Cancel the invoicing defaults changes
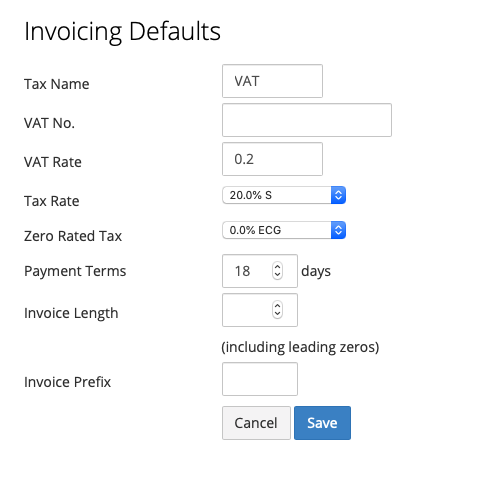 pos(256,423)
